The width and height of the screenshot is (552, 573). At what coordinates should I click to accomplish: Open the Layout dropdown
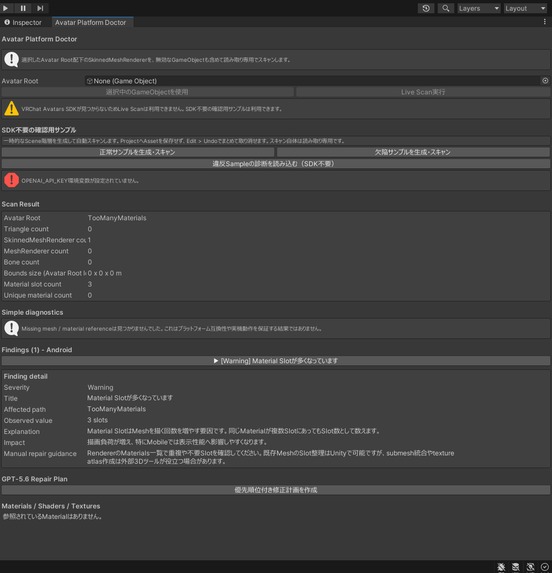pyautogui.click(x=525, y=8)
